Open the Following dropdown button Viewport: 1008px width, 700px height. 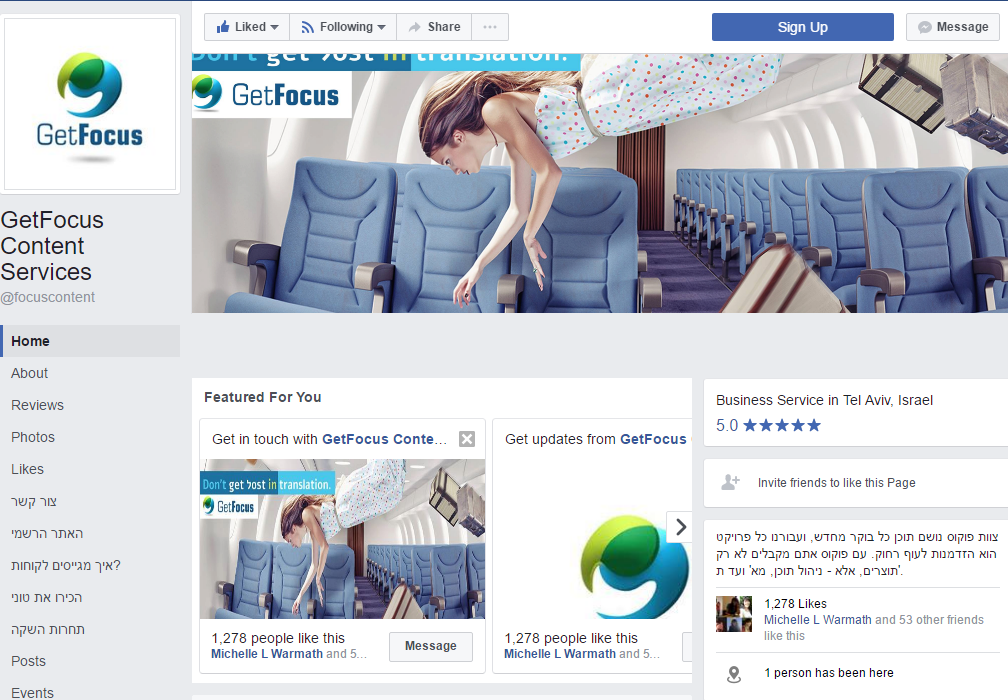tap(343, 27)
